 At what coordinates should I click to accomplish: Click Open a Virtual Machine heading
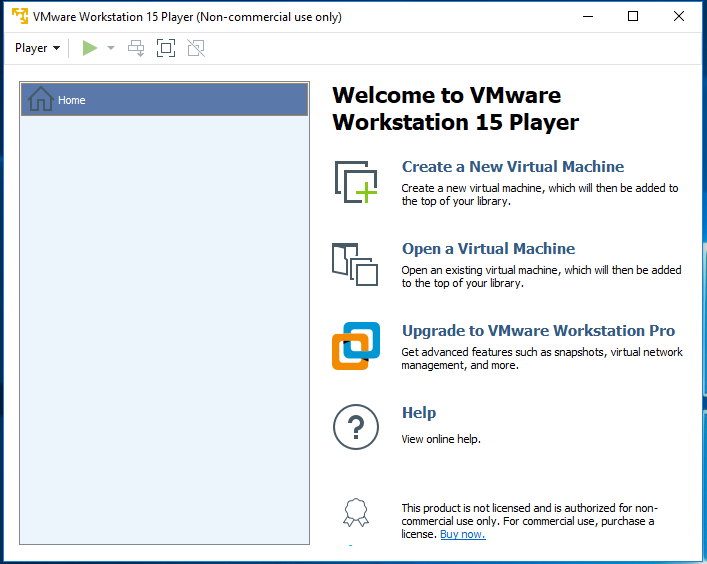point(488,248)
